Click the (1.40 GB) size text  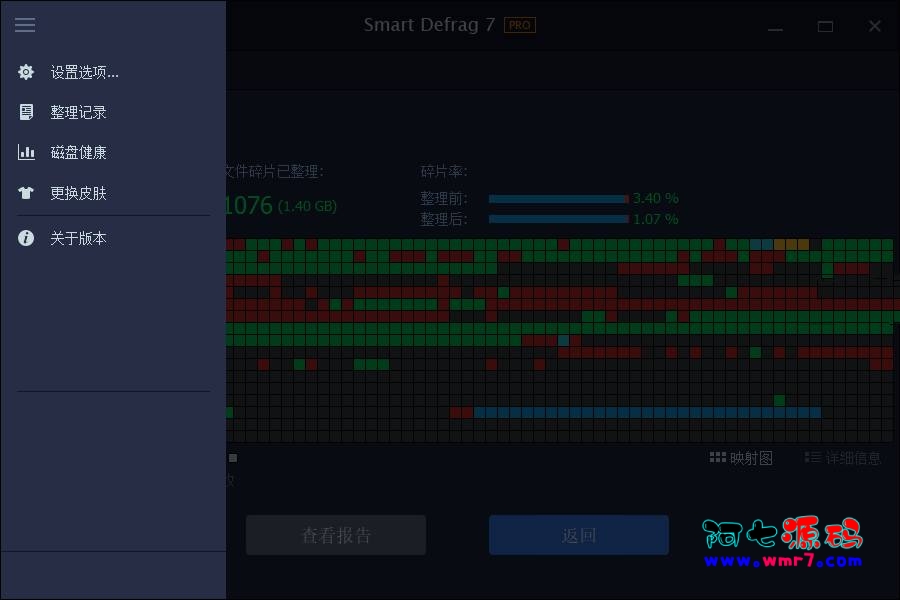307,206
